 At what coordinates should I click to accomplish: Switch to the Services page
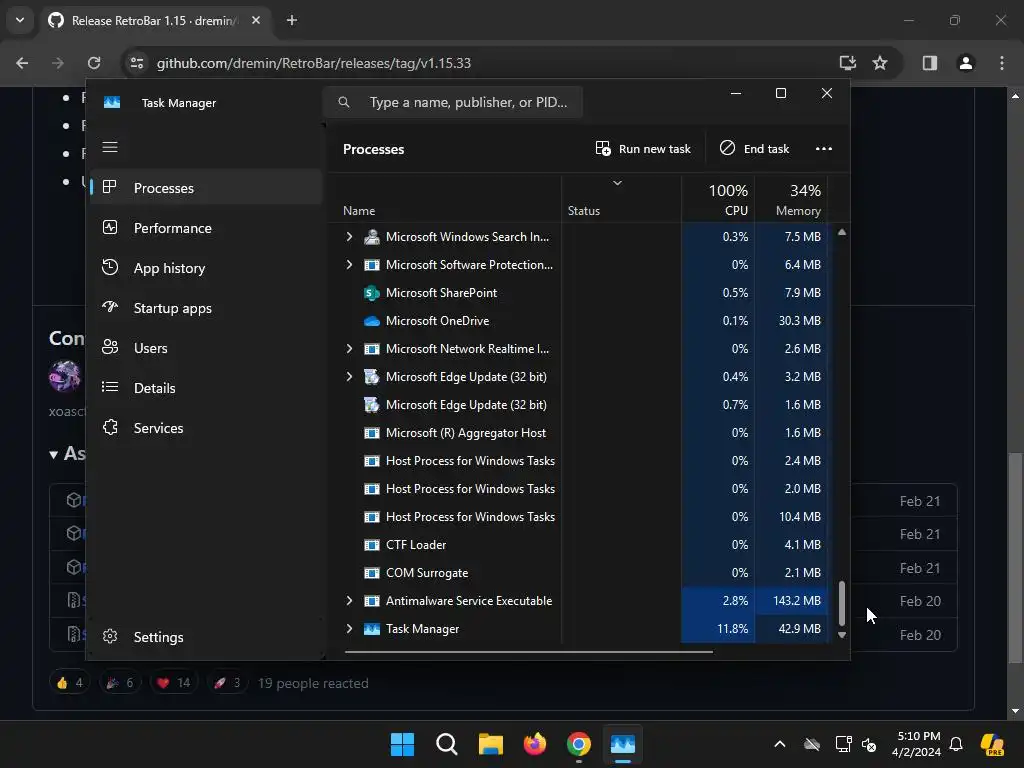[206, 428]
